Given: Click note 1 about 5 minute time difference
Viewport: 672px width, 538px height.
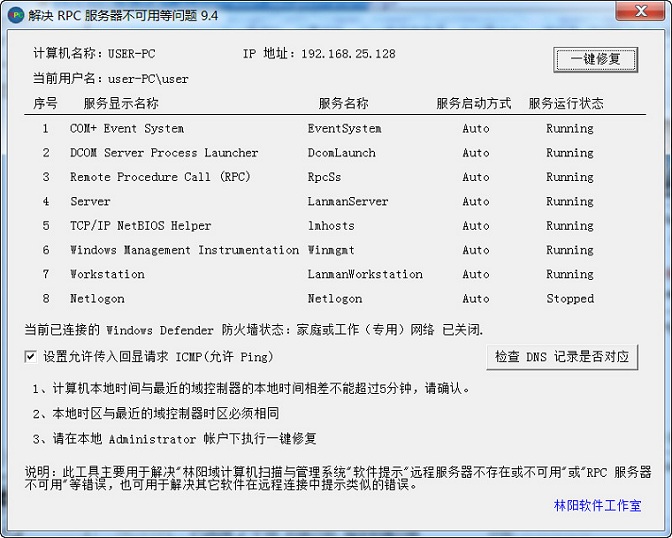Looking at the screenshot, I should 252,388.
